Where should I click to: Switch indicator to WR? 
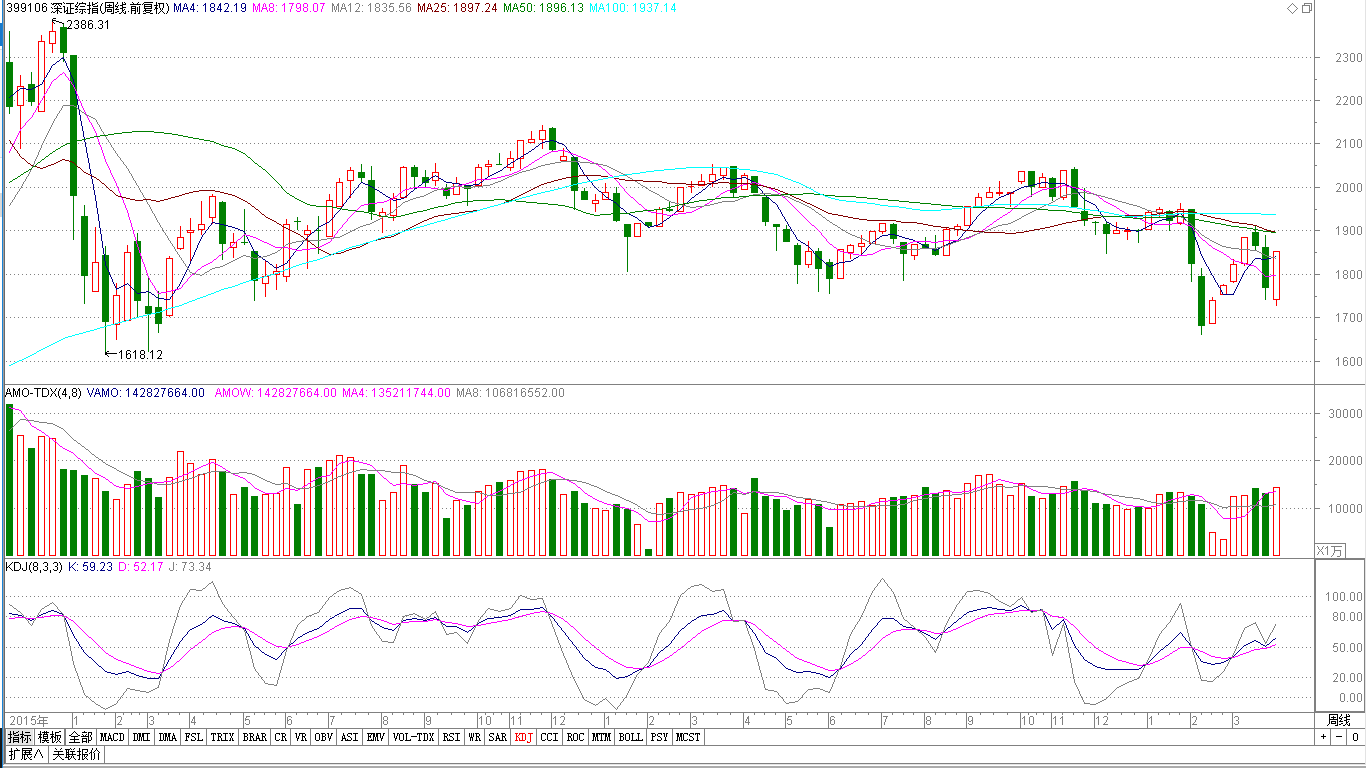[x=475, y=737]
